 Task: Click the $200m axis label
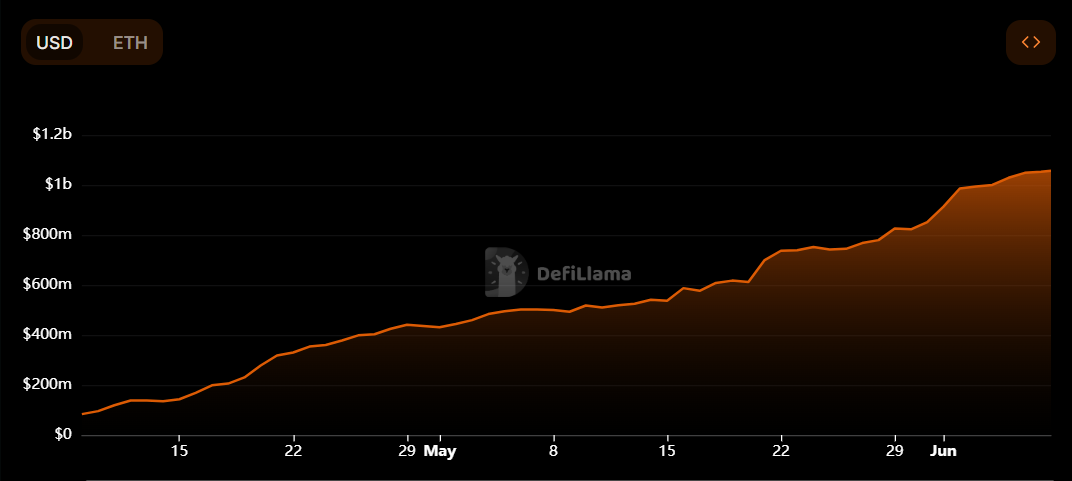[46, 385]
